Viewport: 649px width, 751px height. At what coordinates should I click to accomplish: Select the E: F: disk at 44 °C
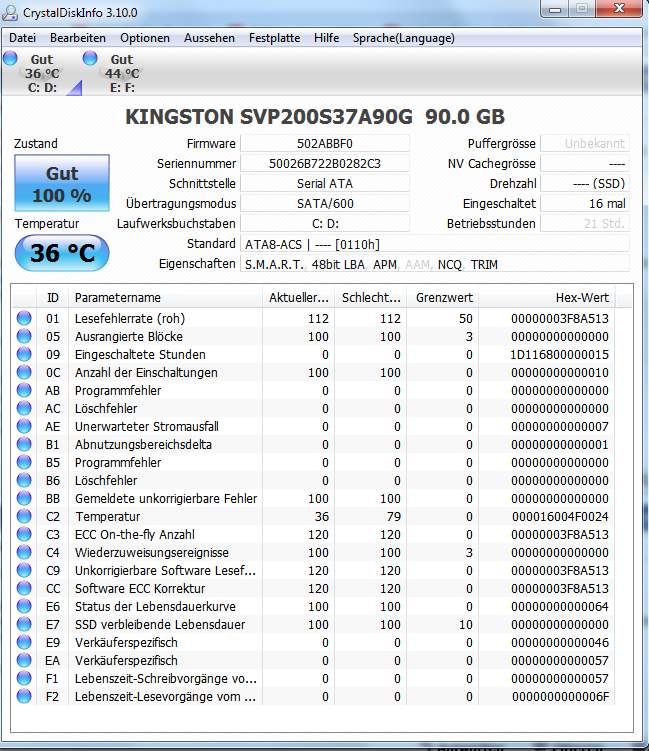122,73
